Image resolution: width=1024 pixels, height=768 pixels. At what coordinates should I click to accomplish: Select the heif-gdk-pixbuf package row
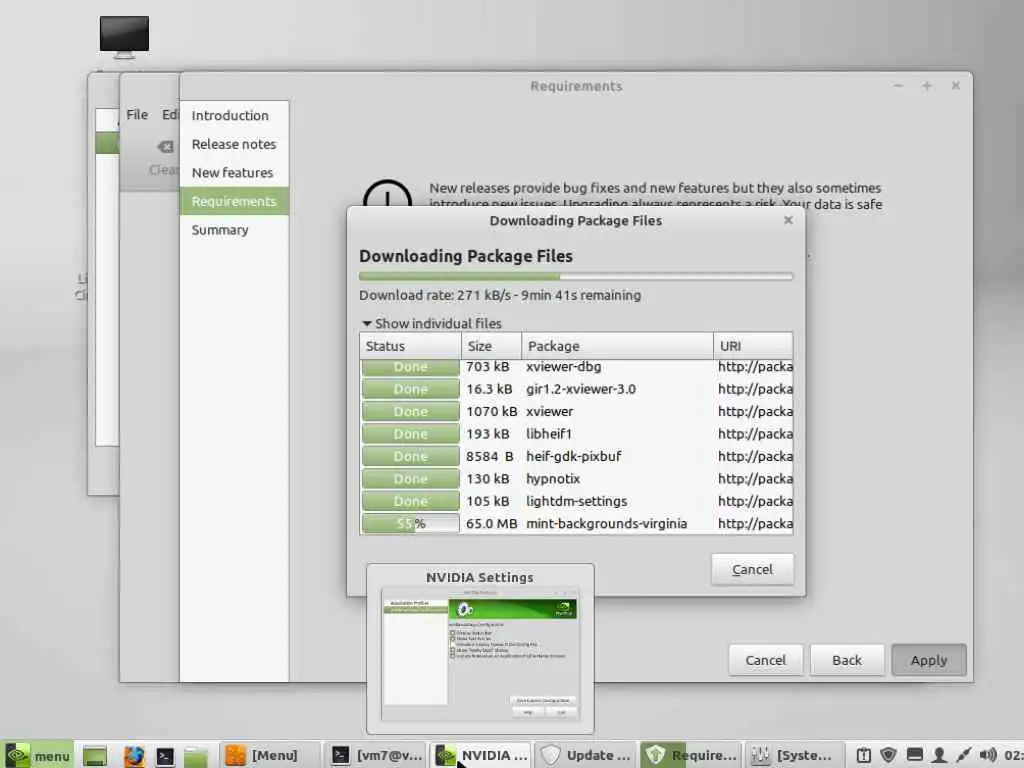[576, 456]
